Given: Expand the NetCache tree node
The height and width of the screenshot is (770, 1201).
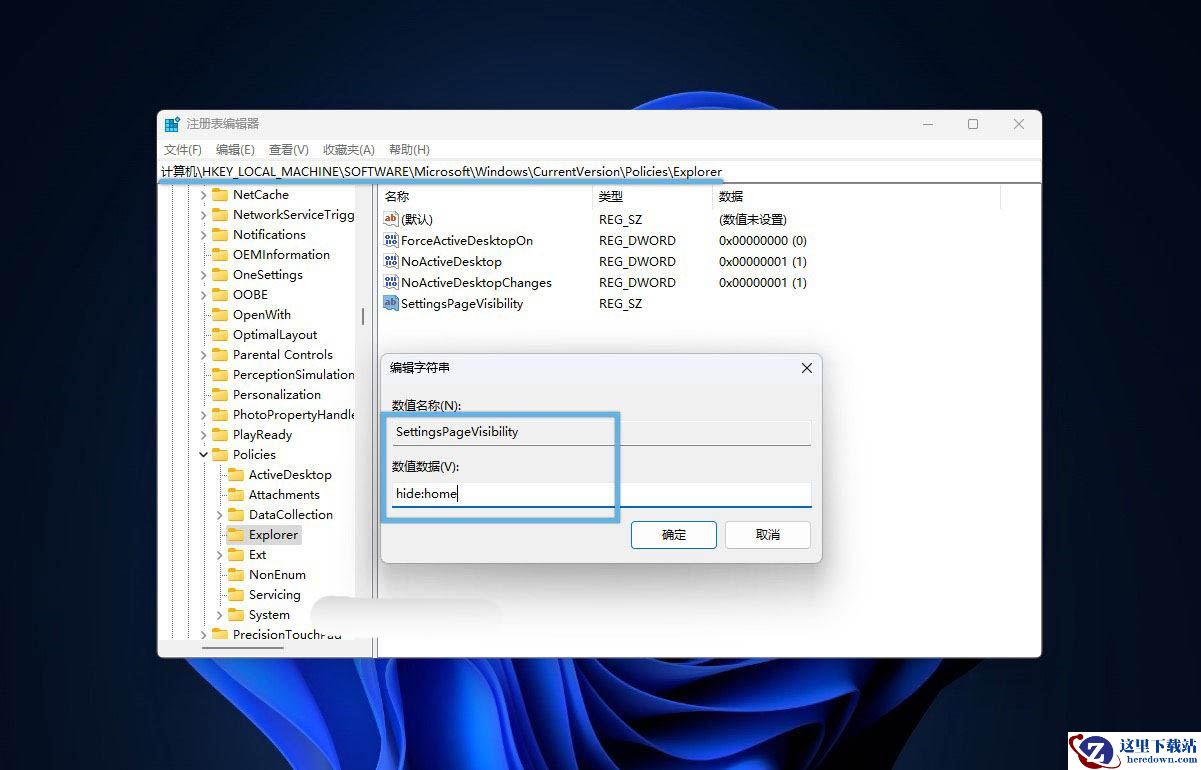Looking at the screenshot, I should pos(204,195).
